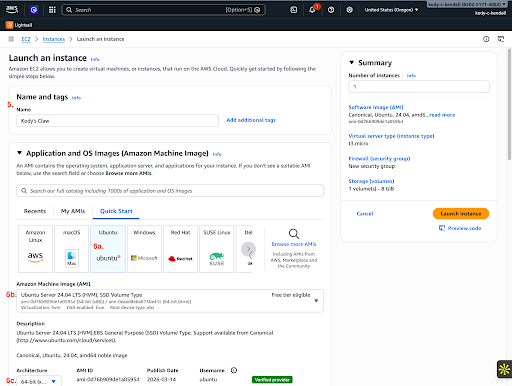Focus the AMI catalog search field
512x386 pixels.
(x=170, y=191)
